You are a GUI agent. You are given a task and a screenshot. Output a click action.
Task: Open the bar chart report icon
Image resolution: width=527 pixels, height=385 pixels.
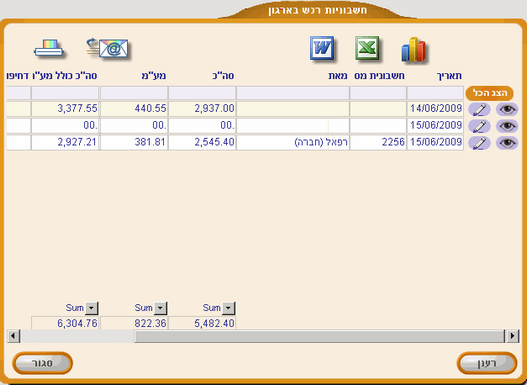[414, 50]
